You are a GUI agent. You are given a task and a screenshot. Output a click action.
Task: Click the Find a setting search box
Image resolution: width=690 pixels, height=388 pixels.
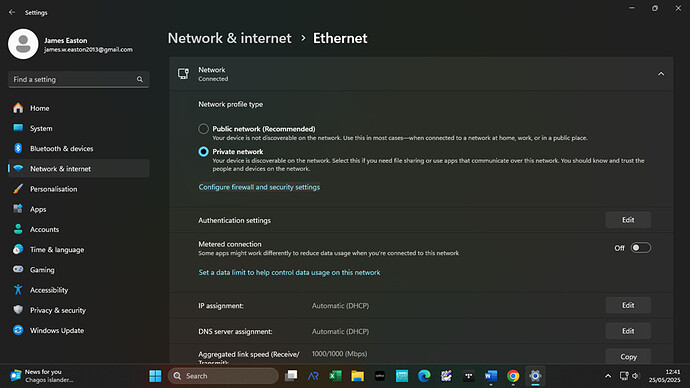tap(78, 79)
